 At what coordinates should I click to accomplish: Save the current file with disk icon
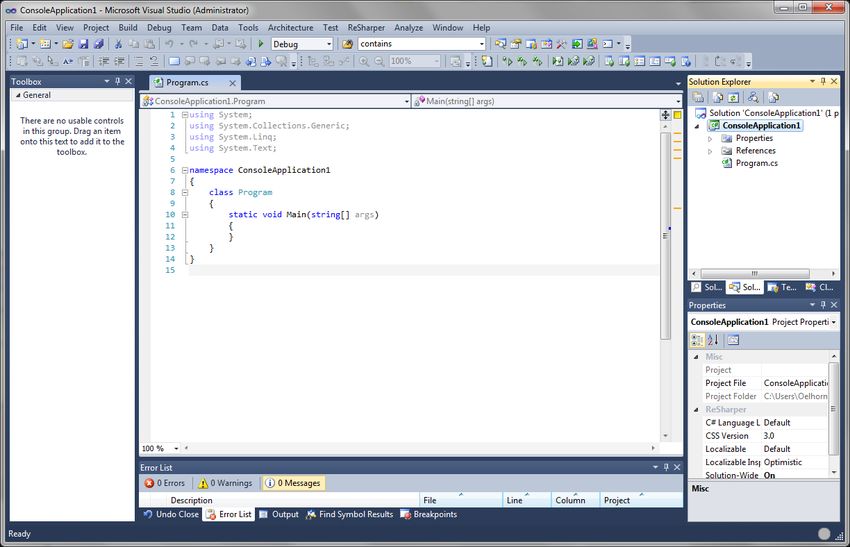click(83, 44)
